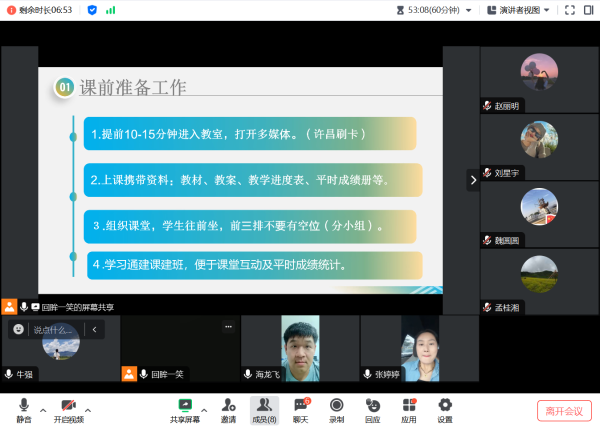This screenshot has height=428, width=600.
Task: Open the reactions (回应) menu
Action: [372, 408]
